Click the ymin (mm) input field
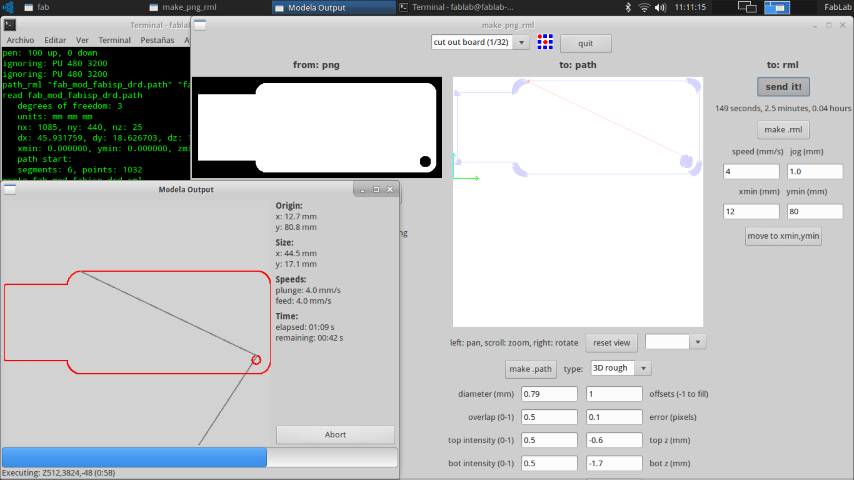Image resolution: width=854 pixels, height=480 pixels. tap(815, 211)
